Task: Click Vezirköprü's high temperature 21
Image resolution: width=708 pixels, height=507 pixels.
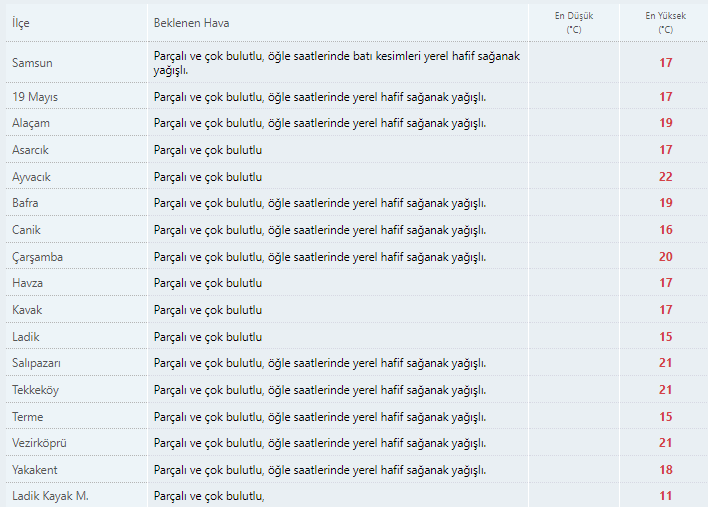Action: [666, 443]
